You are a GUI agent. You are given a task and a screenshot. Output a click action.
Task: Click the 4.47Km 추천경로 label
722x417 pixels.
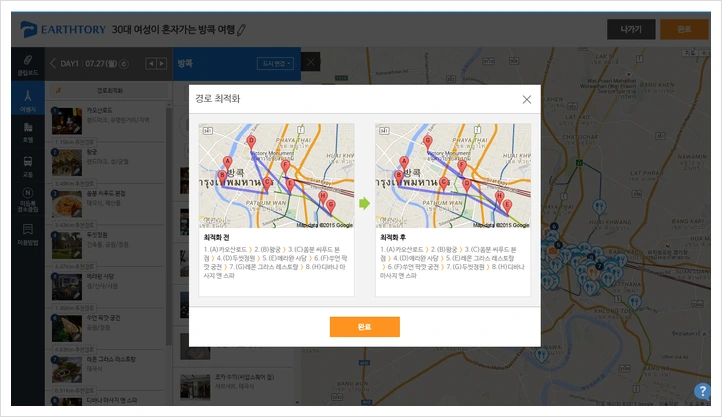point(75,266)
